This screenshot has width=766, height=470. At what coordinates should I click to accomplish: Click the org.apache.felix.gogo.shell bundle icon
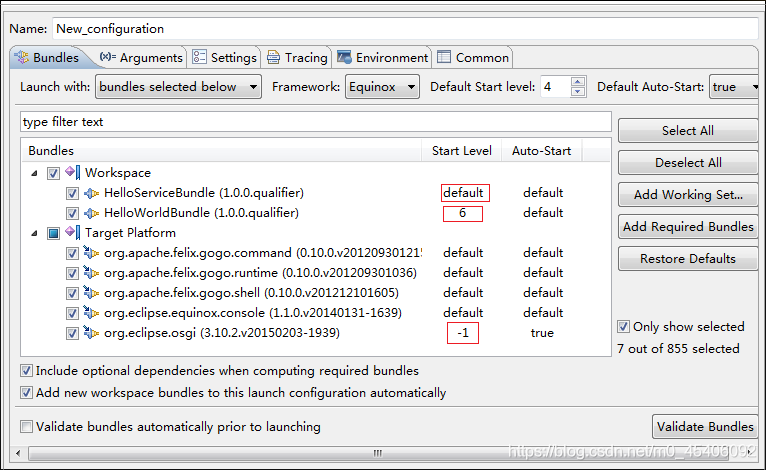click(x=91, y=293)
